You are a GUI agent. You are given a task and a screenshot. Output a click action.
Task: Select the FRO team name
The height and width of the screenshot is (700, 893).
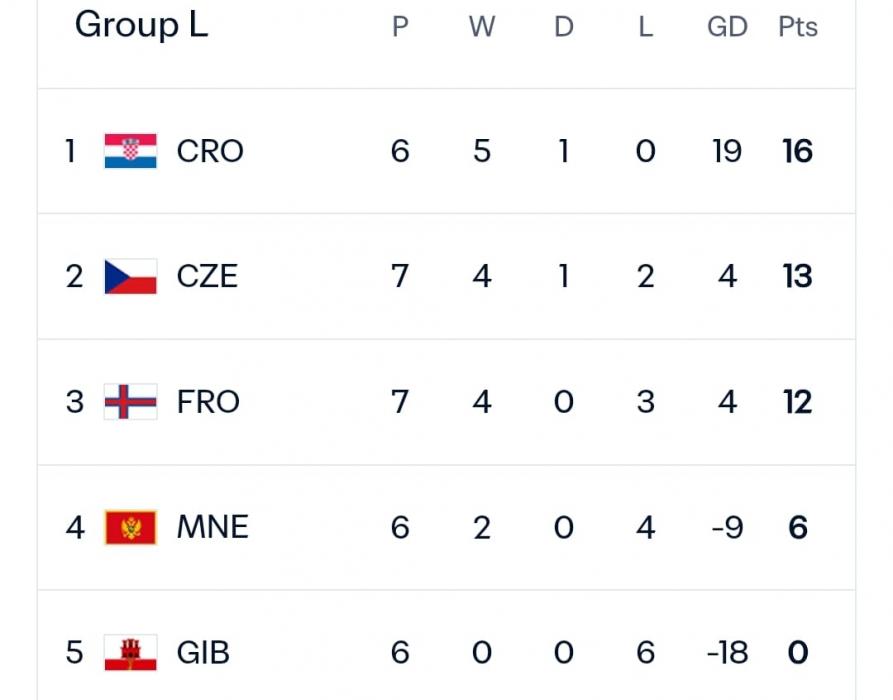coord(208,402)
